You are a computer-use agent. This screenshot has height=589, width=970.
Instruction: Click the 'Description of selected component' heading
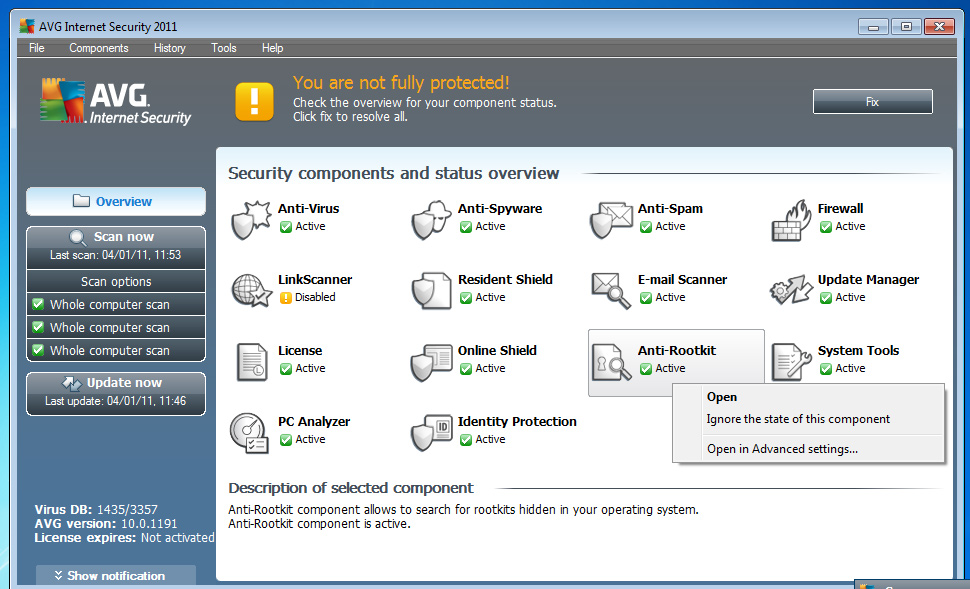point(351,488)
